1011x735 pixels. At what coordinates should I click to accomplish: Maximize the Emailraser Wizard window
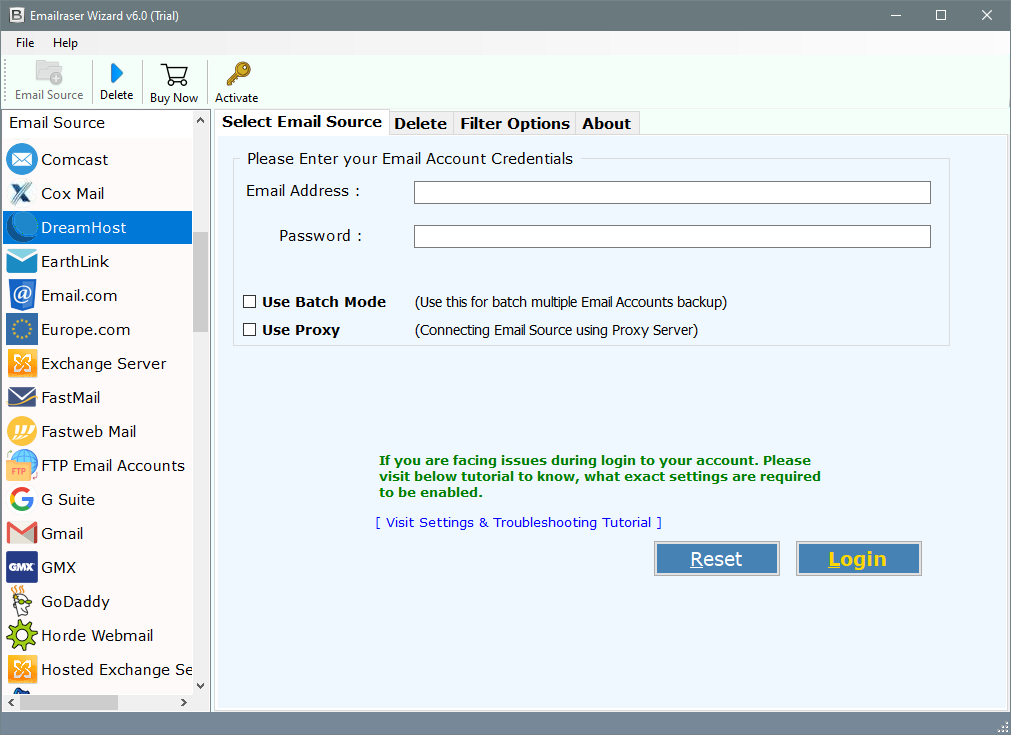click(941, 15)
